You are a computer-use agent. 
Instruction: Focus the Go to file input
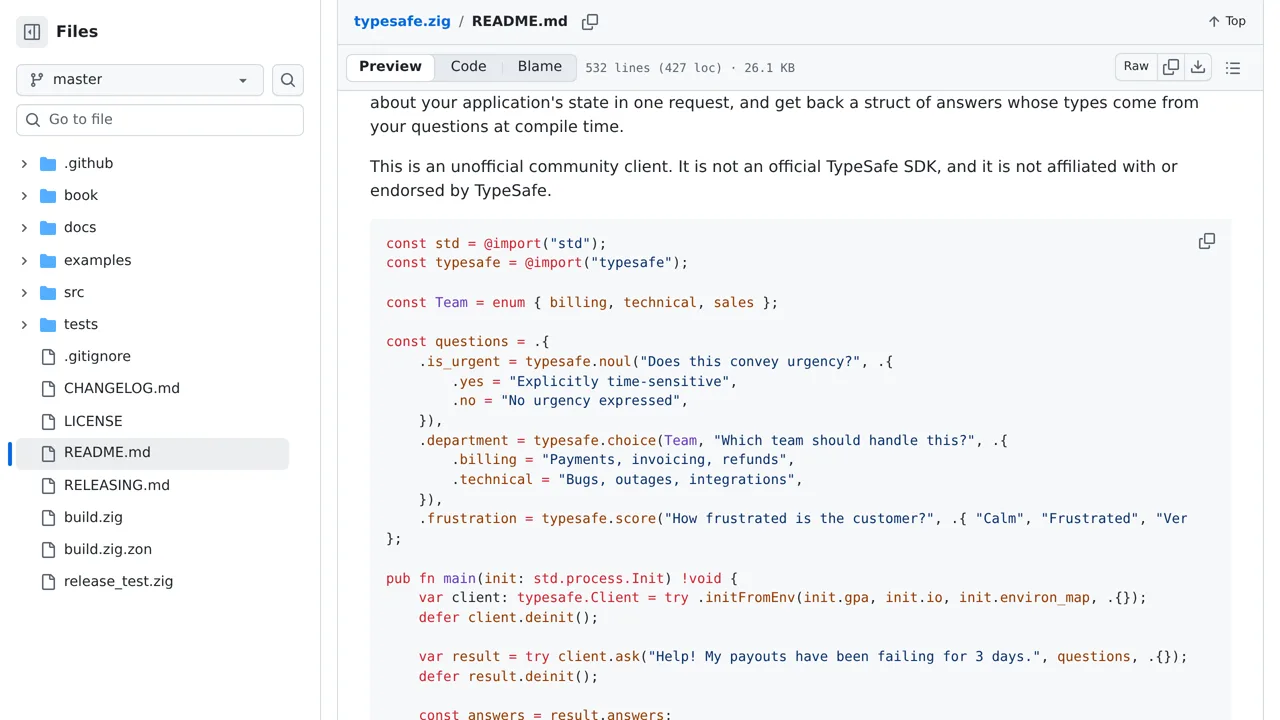tap(160, 119)
